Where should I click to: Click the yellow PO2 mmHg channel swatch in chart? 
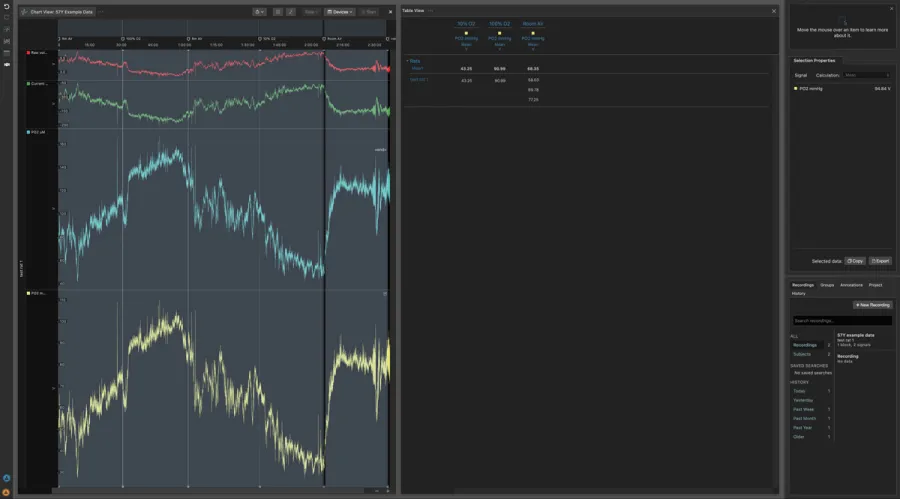pos(28,293)
